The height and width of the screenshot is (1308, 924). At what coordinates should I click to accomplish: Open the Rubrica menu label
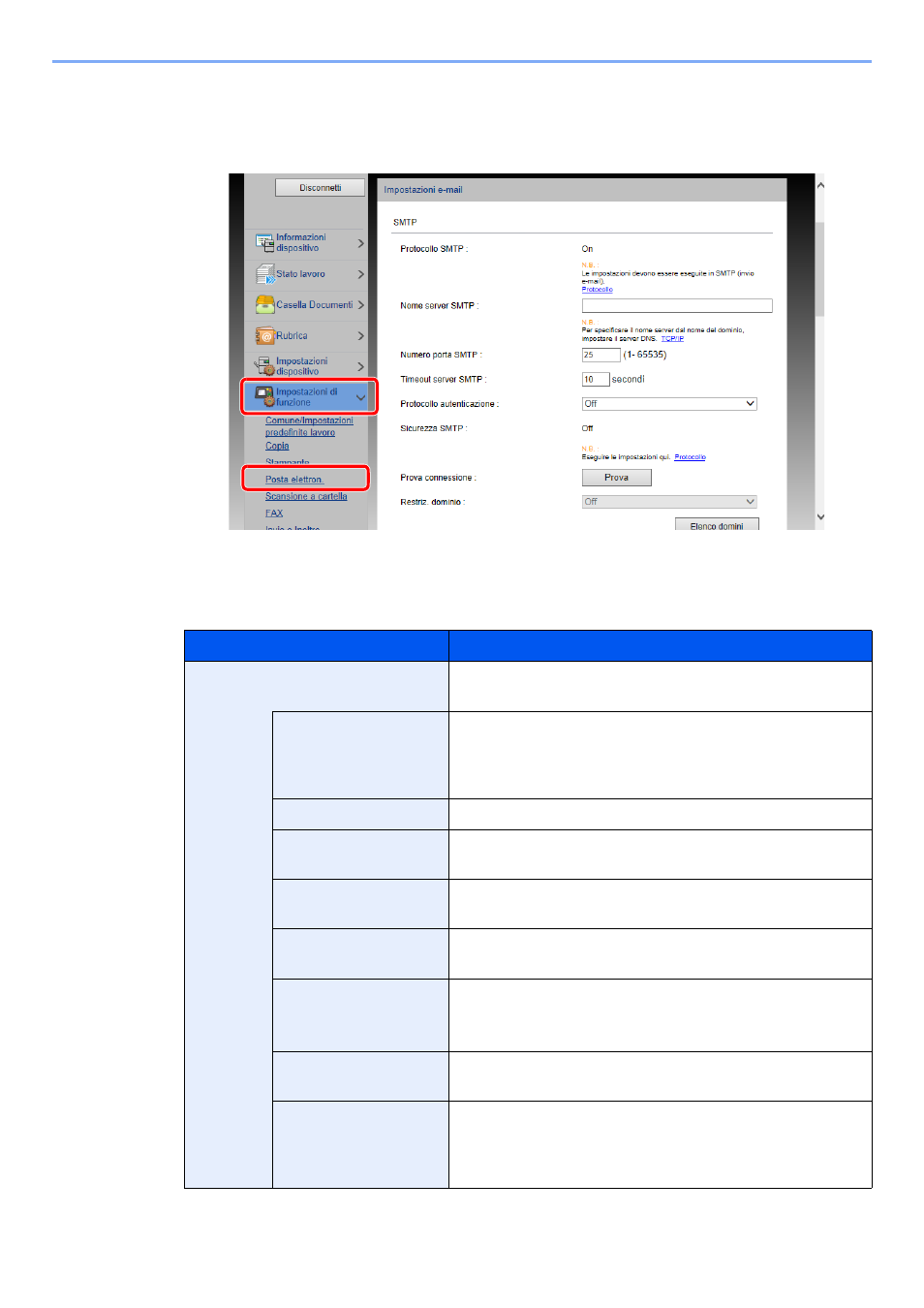pos(292,335)
